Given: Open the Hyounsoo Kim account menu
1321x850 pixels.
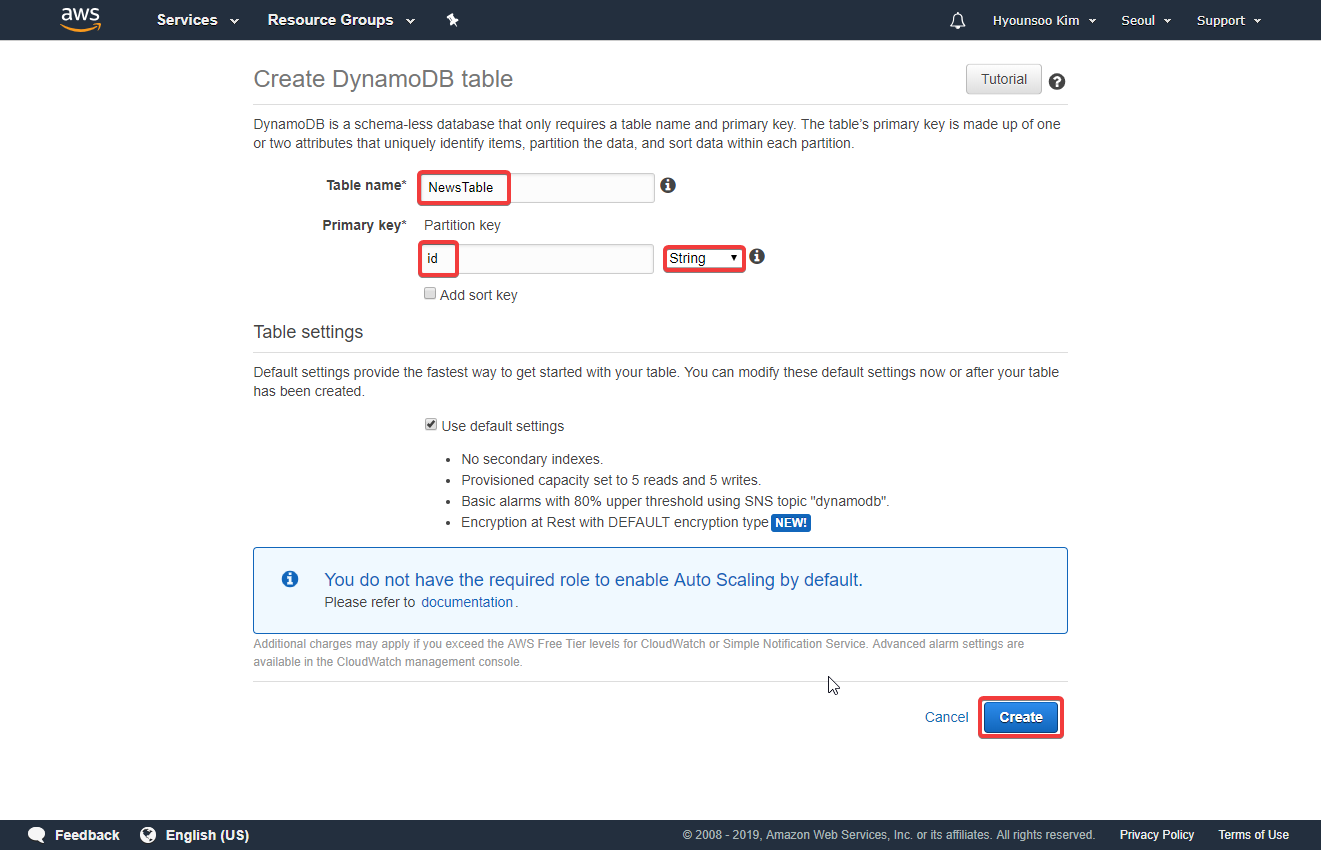Looking at the screenshot, I should (x=1044, y=20).
